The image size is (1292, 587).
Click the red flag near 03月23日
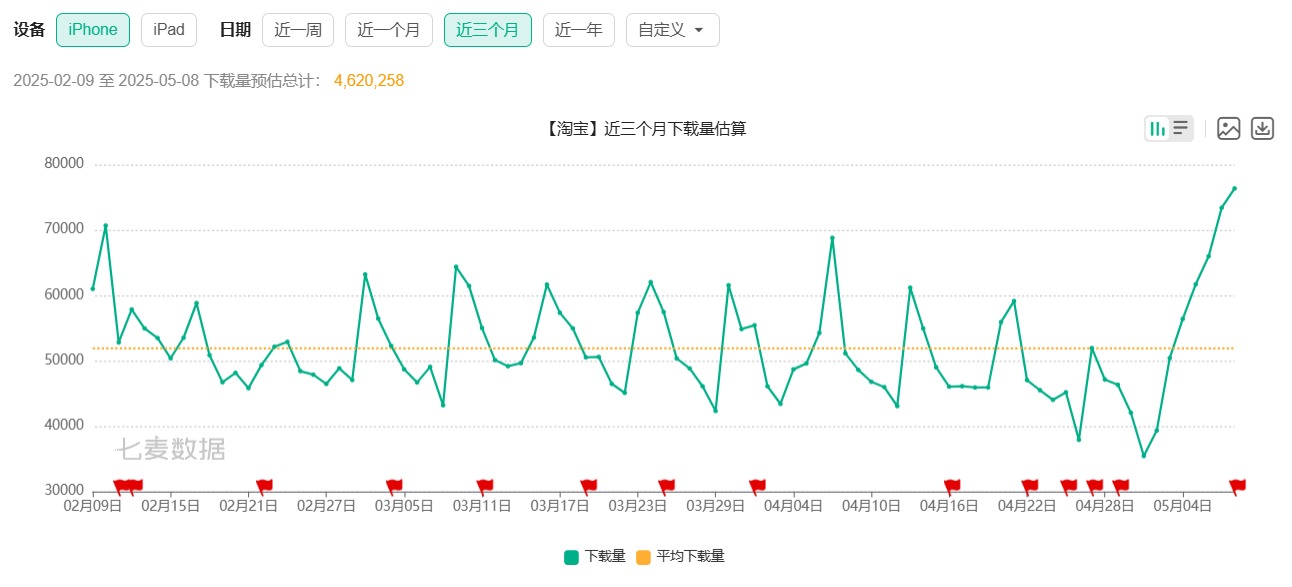tap(666, 486)
